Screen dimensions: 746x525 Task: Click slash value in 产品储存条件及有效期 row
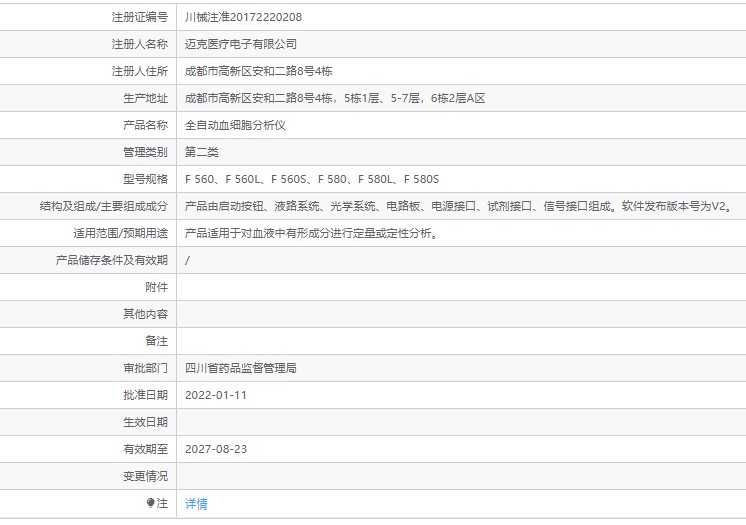(187, 260)
